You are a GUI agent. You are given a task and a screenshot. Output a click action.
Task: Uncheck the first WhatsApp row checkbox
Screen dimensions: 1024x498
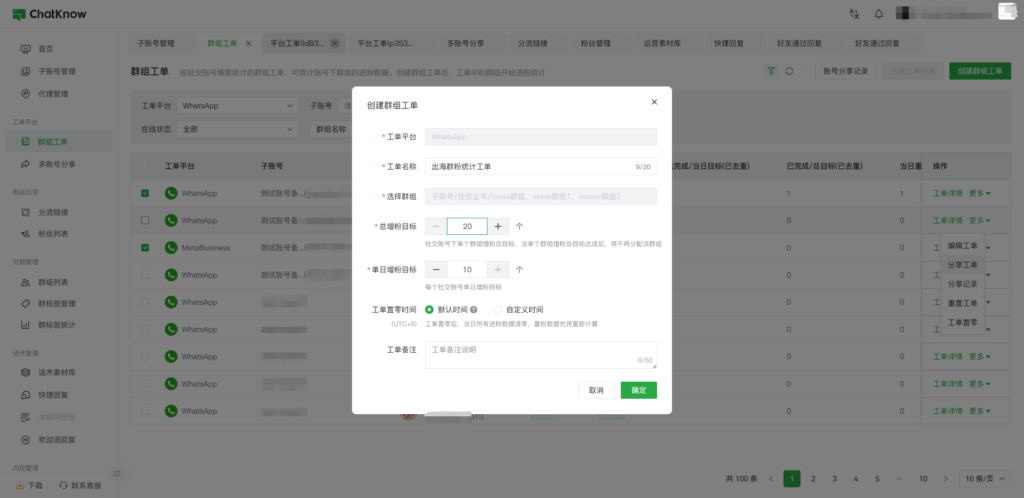(x=145, y=193)
